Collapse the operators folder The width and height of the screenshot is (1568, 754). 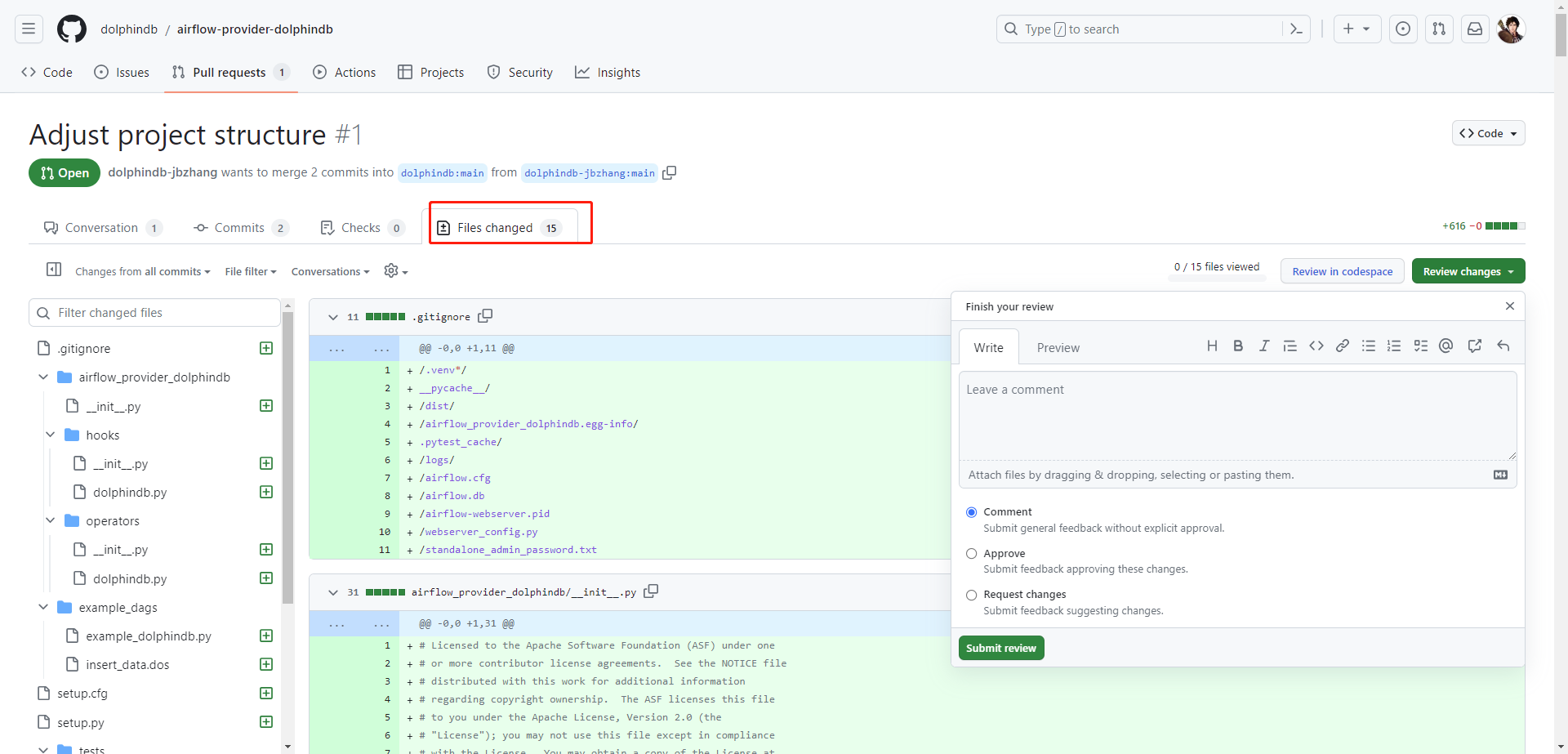[x=51, y=520]
